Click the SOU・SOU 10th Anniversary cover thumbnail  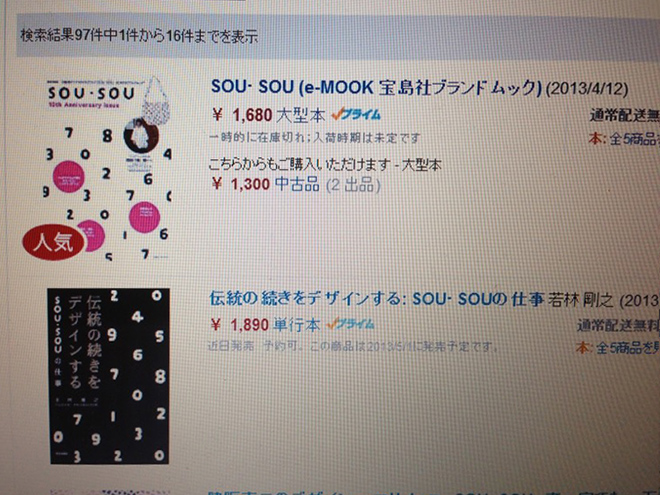(x=109, y=167)
